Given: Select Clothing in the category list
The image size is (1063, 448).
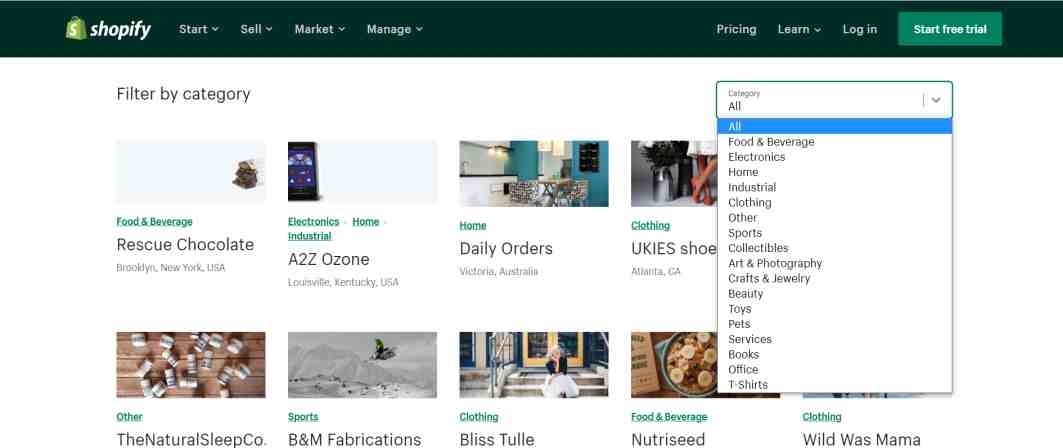Looking at the screenshot, I should point(835,203).
